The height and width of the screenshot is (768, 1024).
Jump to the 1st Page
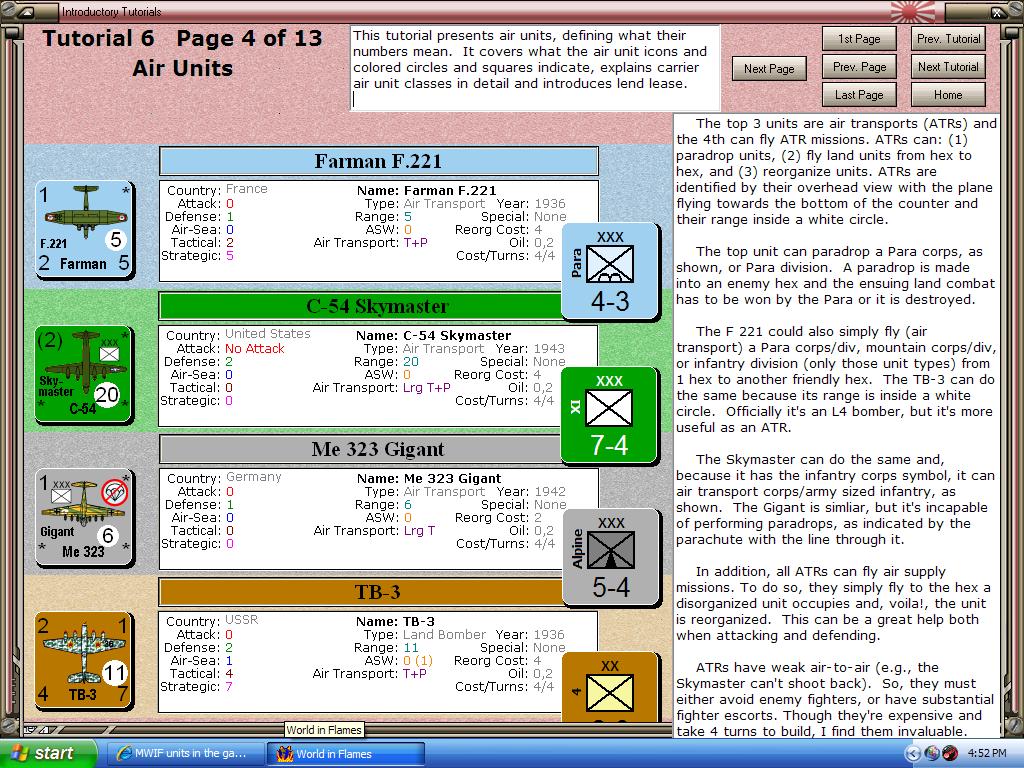coord(859,39)
